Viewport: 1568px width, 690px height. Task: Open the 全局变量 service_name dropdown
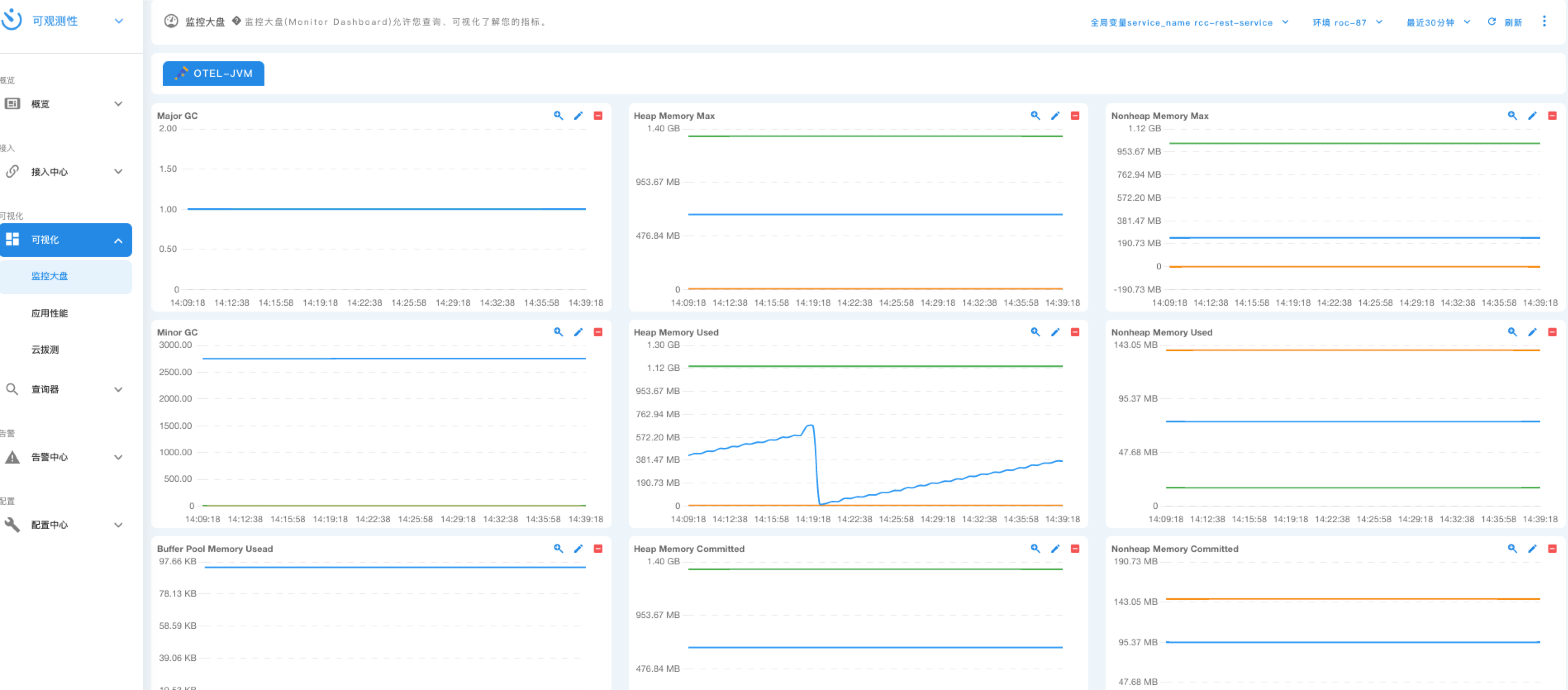[x=1190, y=22]
